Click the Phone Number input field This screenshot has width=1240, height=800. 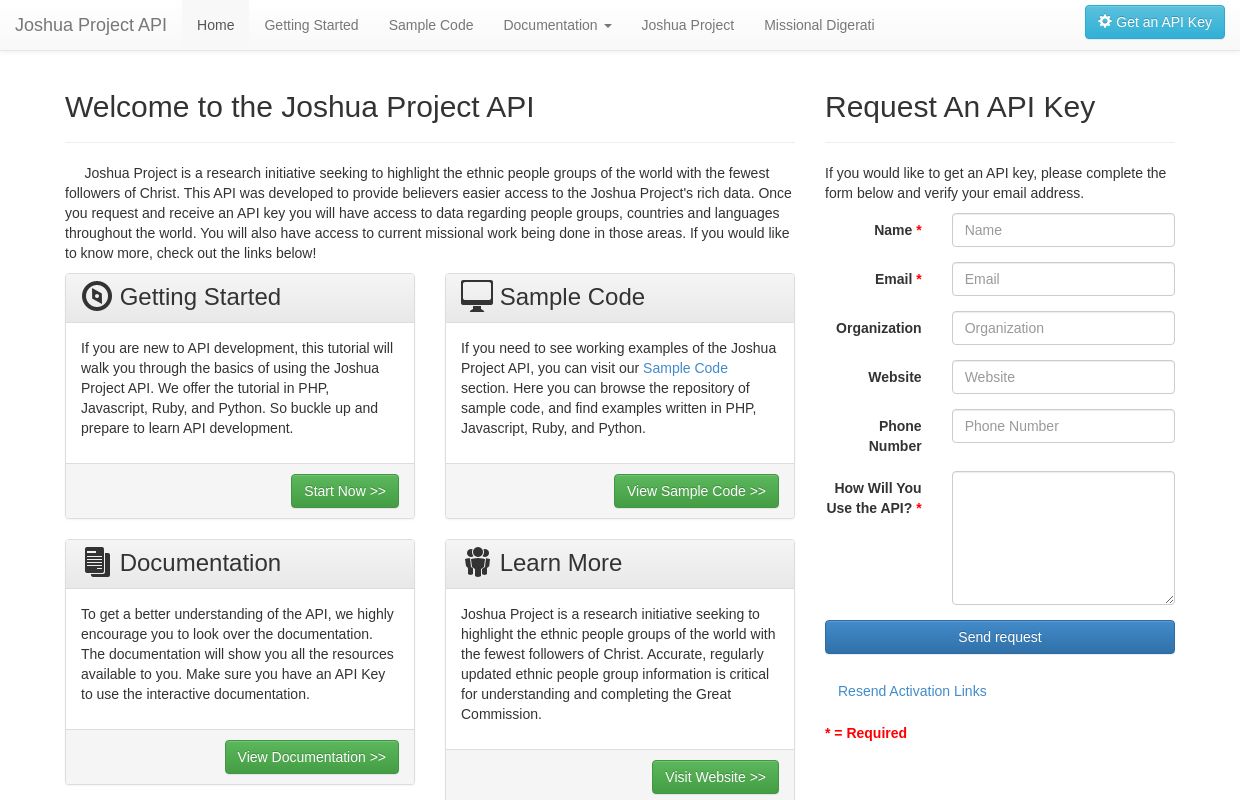pyautogui.click(x=1063, y=426)
